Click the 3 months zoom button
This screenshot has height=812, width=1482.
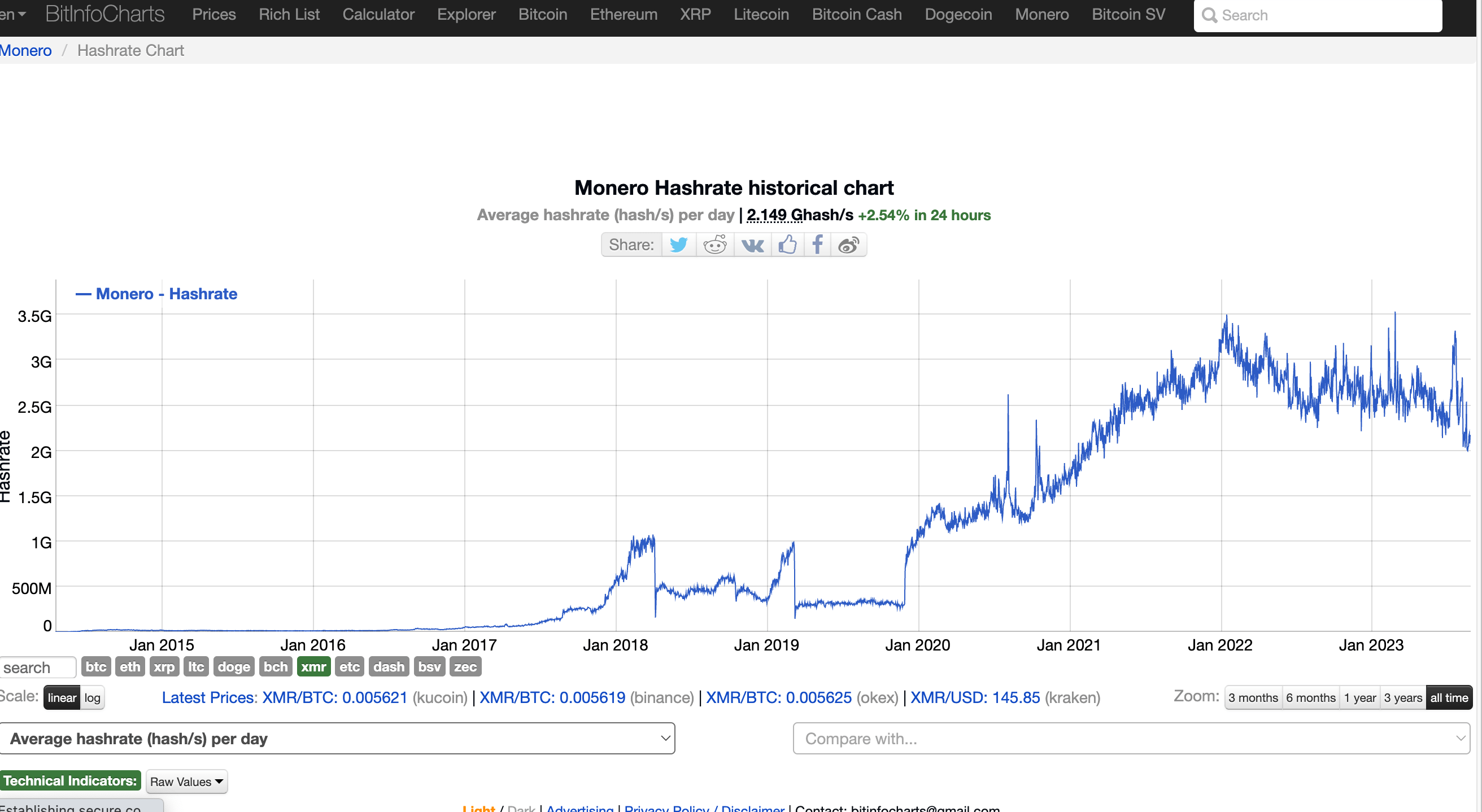[1252, 697]
